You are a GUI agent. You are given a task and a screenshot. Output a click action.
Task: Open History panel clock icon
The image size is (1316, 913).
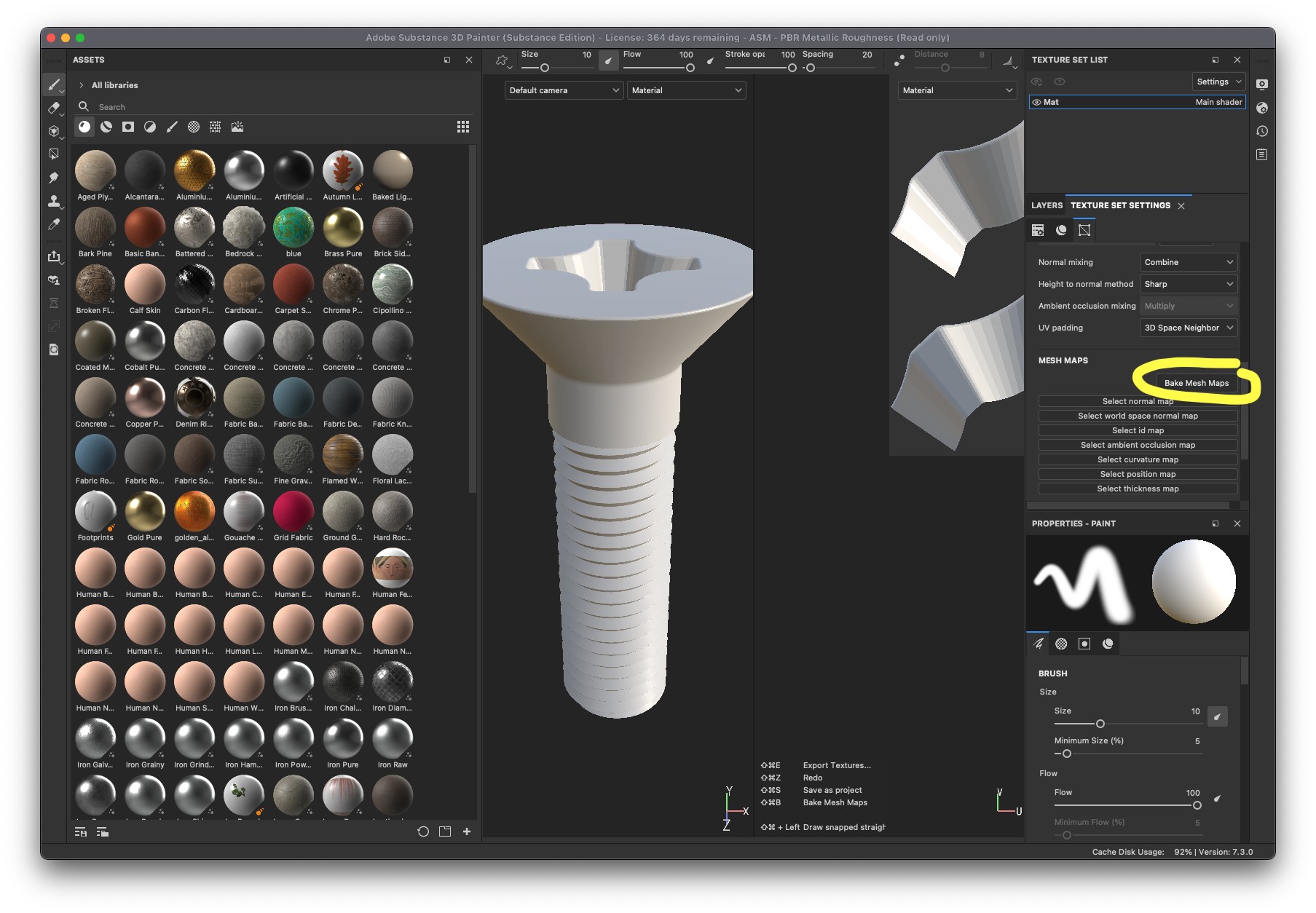point(1262,131)
